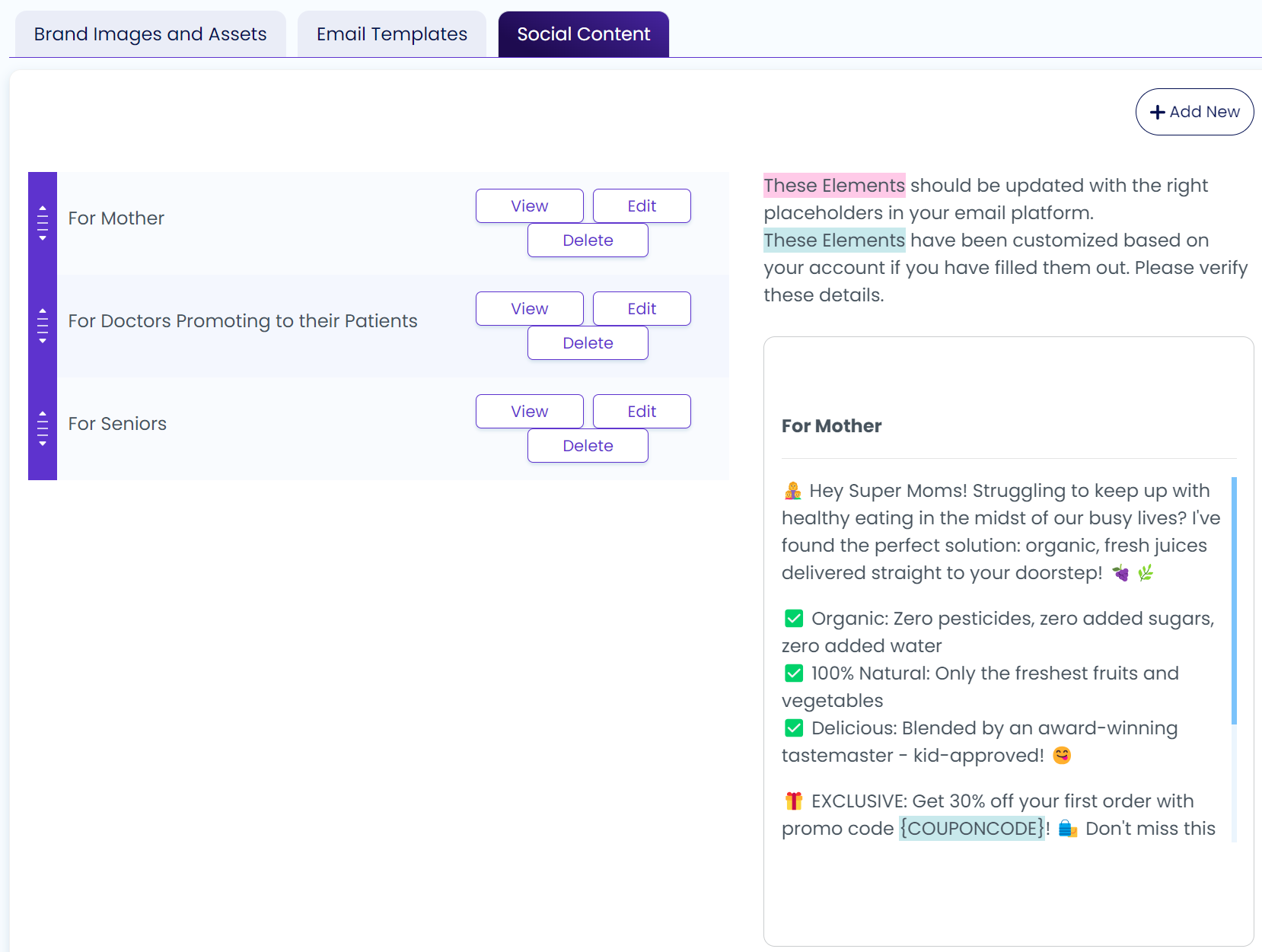
Task: Click the yummy face emoji
Action: tap(1062, 756)
